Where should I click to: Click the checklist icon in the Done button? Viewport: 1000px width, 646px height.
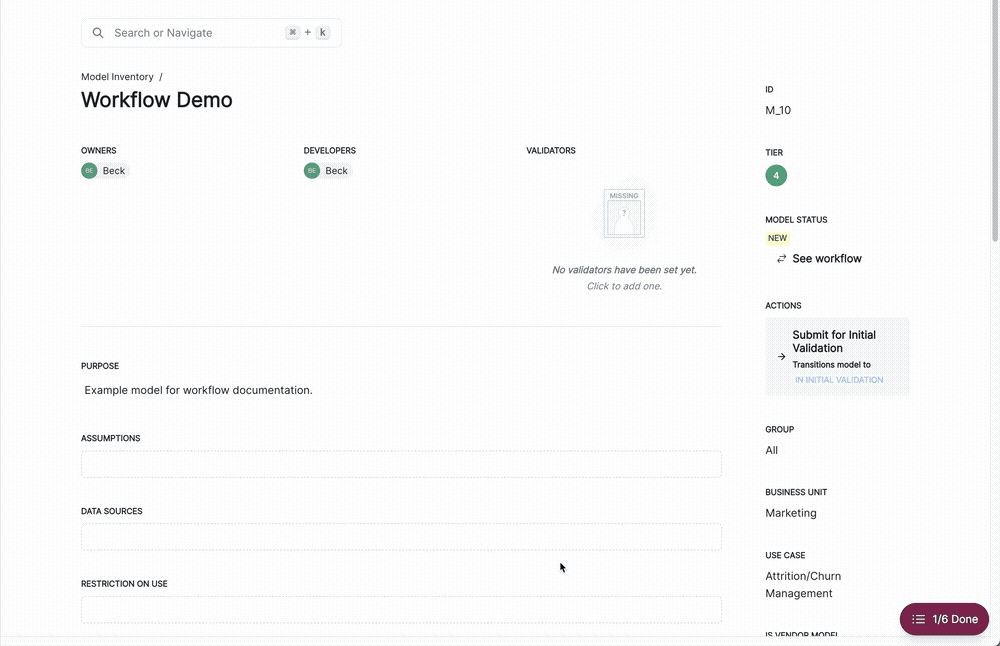click(x=921, y=619)
